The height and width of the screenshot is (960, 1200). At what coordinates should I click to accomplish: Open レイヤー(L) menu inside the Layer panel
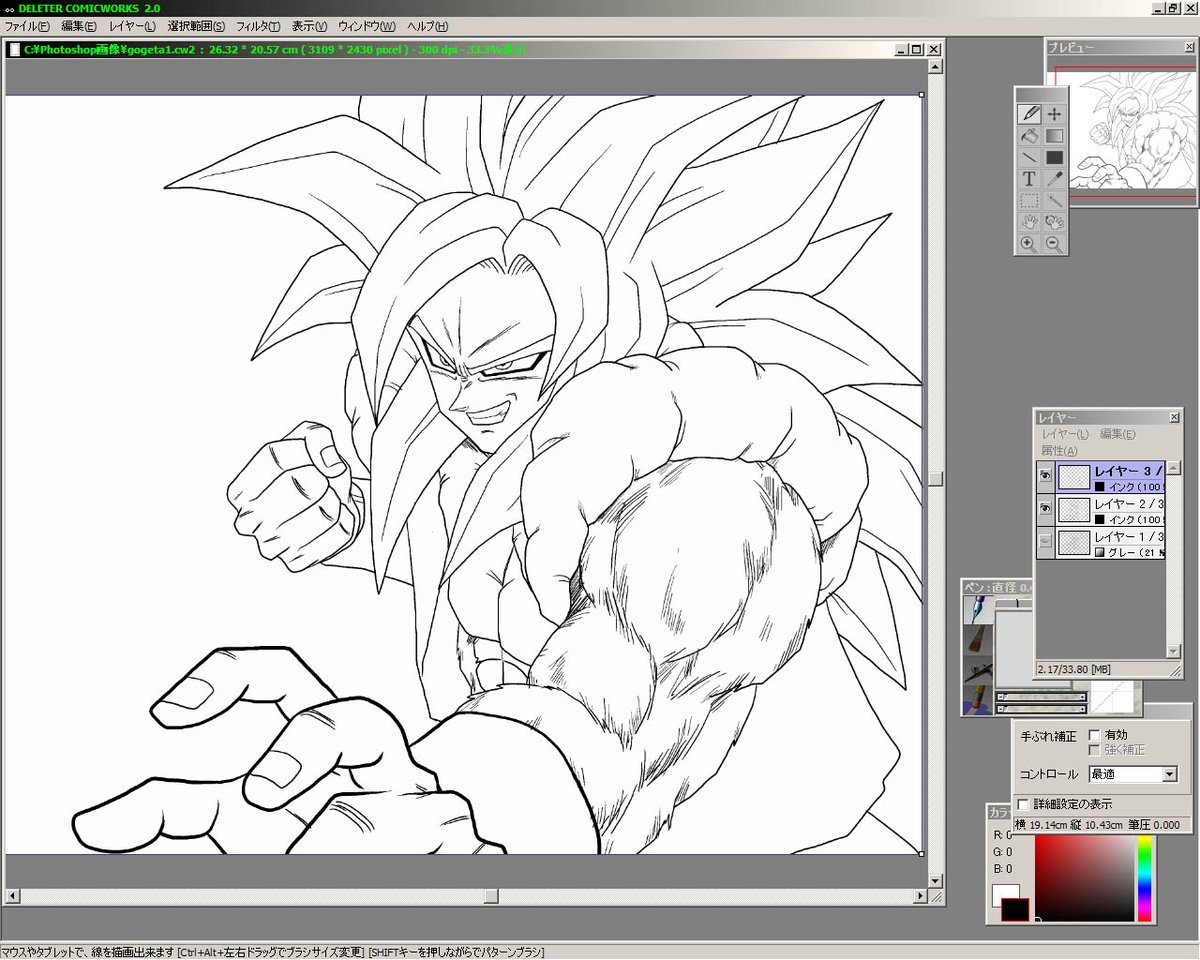click(1066, 434)
